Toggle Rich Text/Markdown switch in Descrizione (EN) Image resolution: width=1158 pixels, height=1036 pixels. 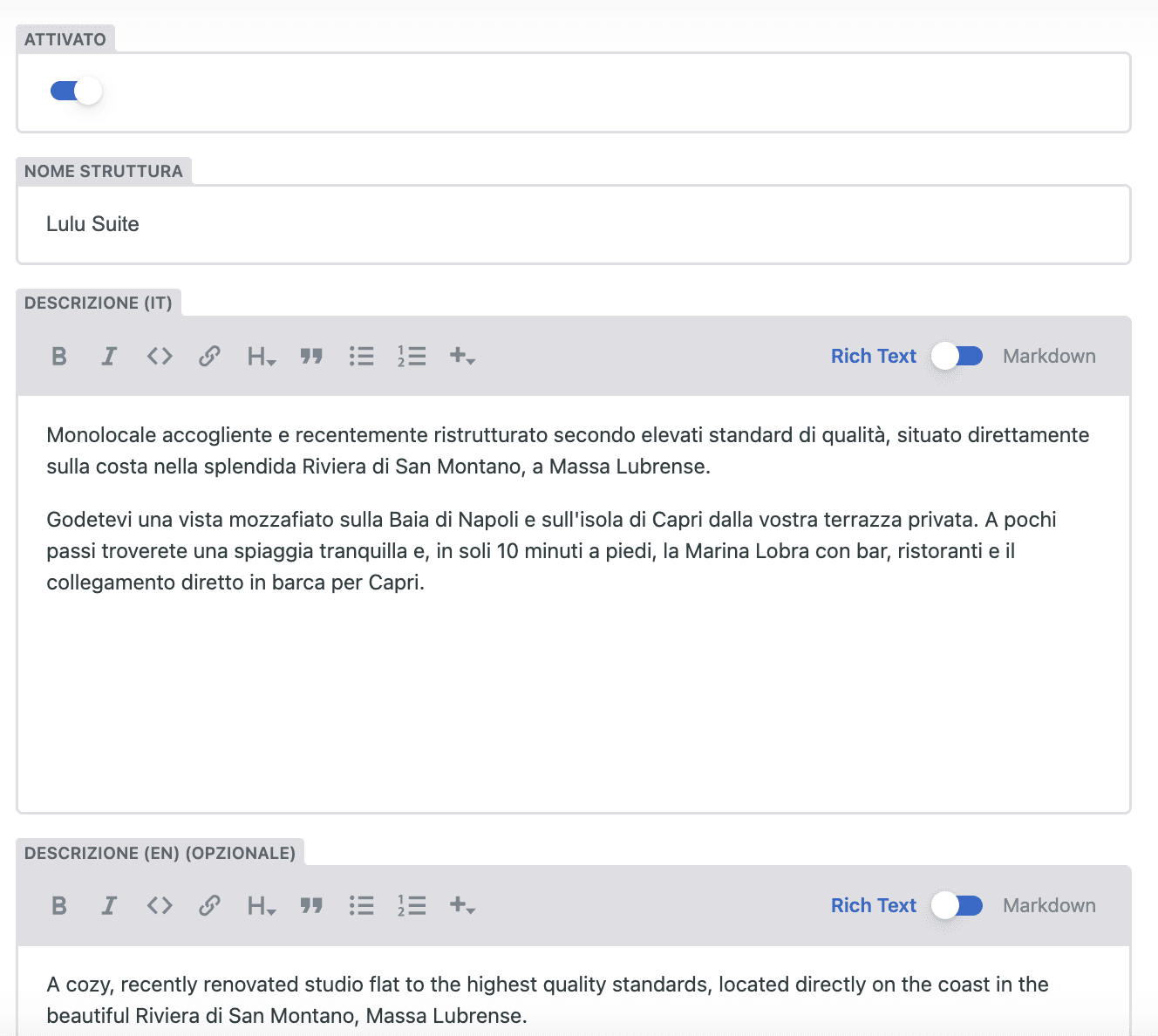point(957,905)
